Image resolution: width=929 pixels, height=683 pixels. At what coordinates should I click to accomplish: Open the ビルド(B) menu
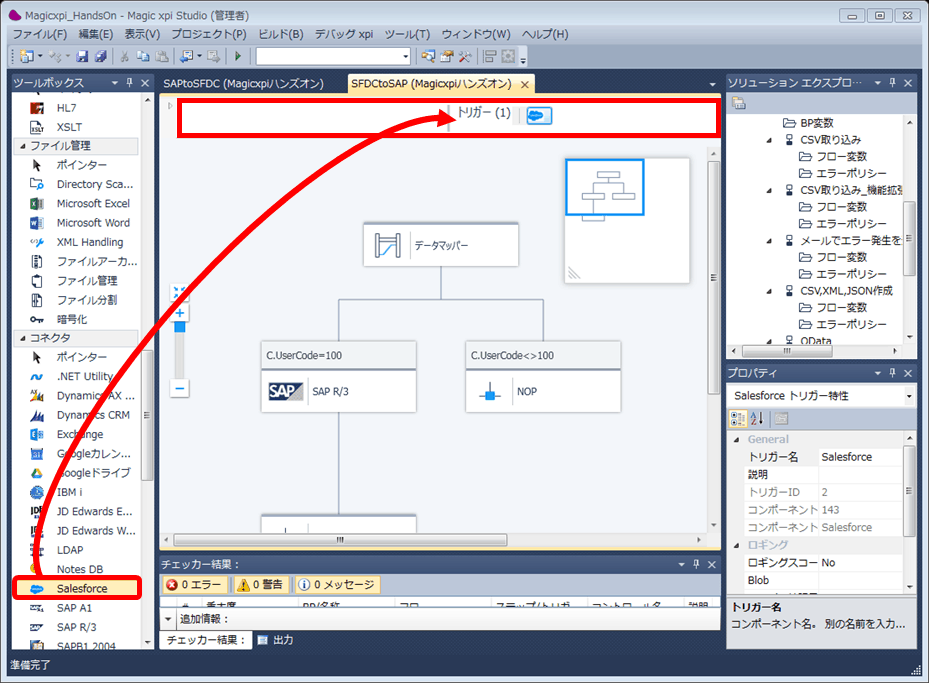click(x=281, y=34)
